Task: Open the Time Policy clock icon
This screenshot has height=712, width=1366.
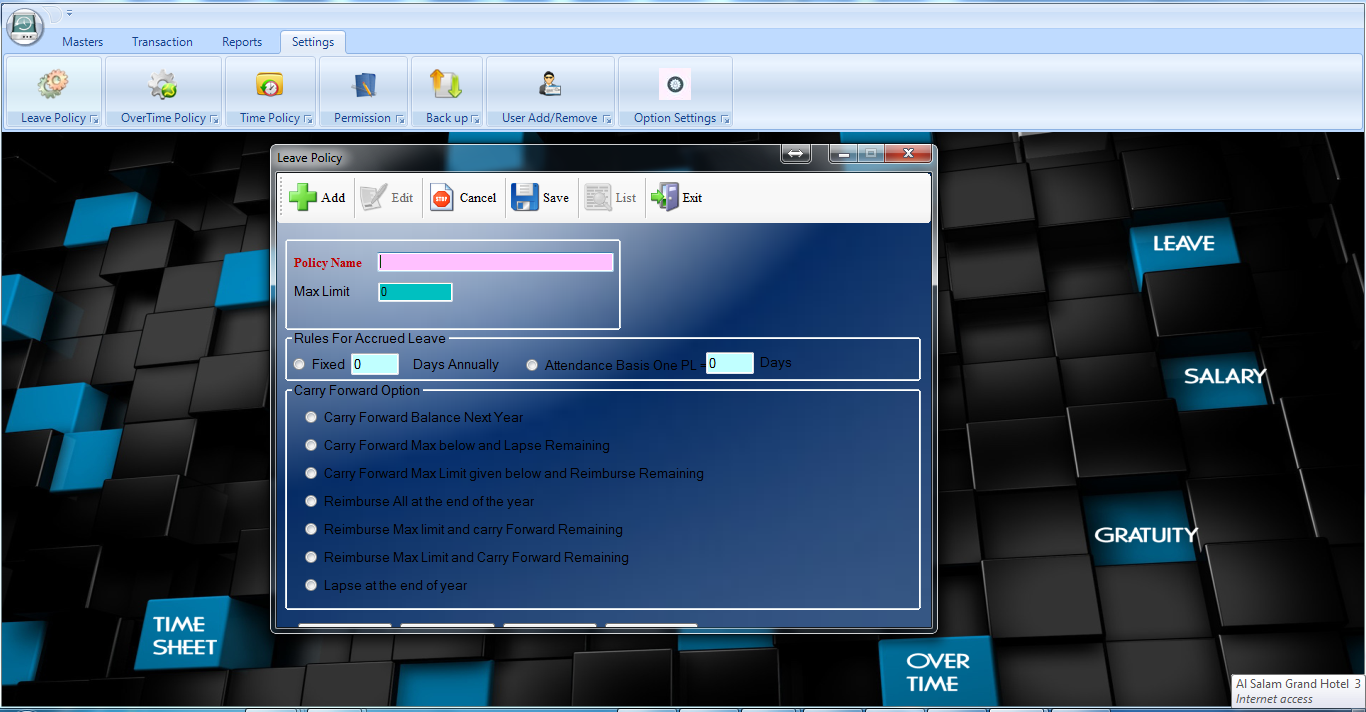Action: 270,85
